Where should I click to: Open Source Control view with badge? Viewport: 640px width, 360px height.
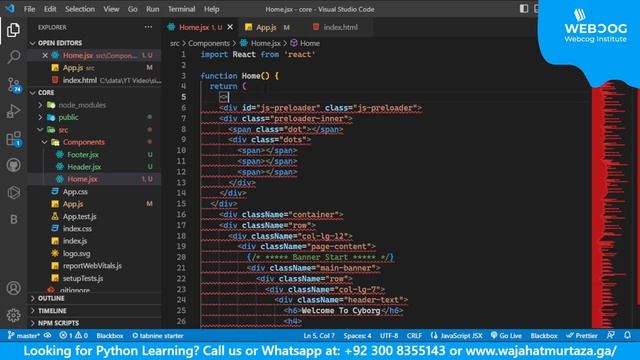[14, 84]
